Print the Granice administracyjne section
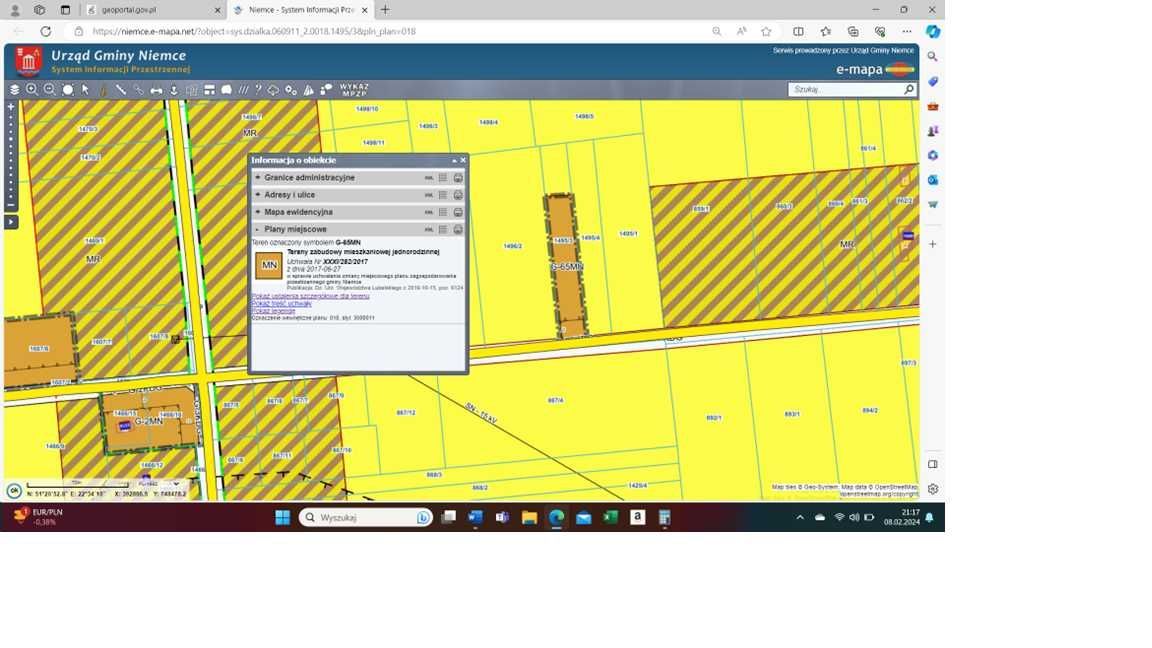The width and height of the screenshot is (1152, 648). [x=458, y=178]
